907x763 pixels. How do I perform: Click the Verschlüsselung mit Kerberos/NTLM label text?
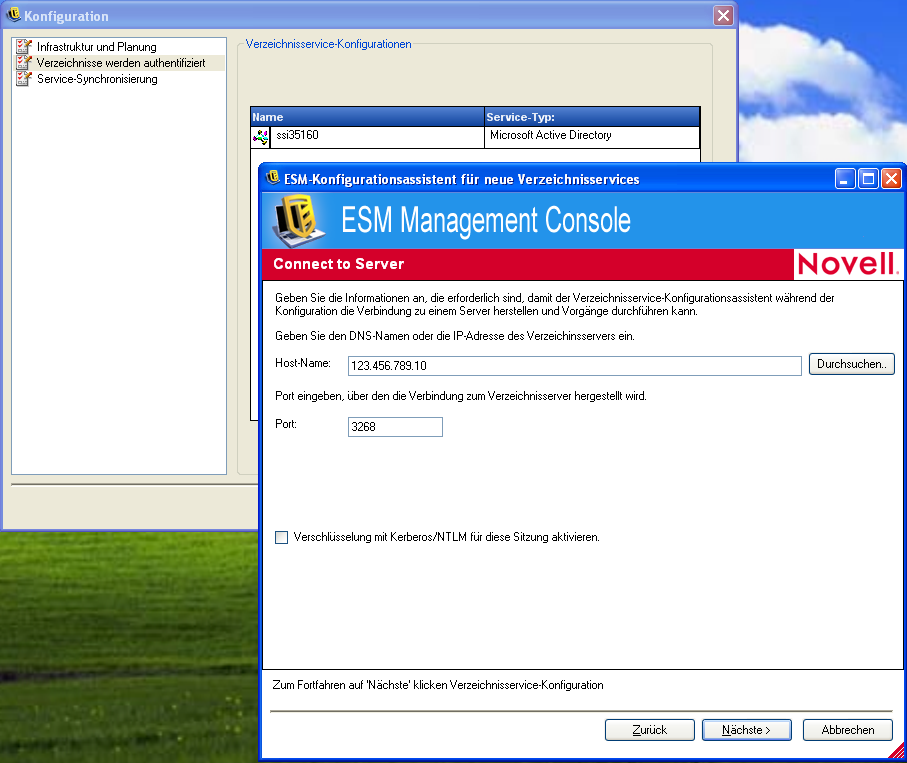447,537
